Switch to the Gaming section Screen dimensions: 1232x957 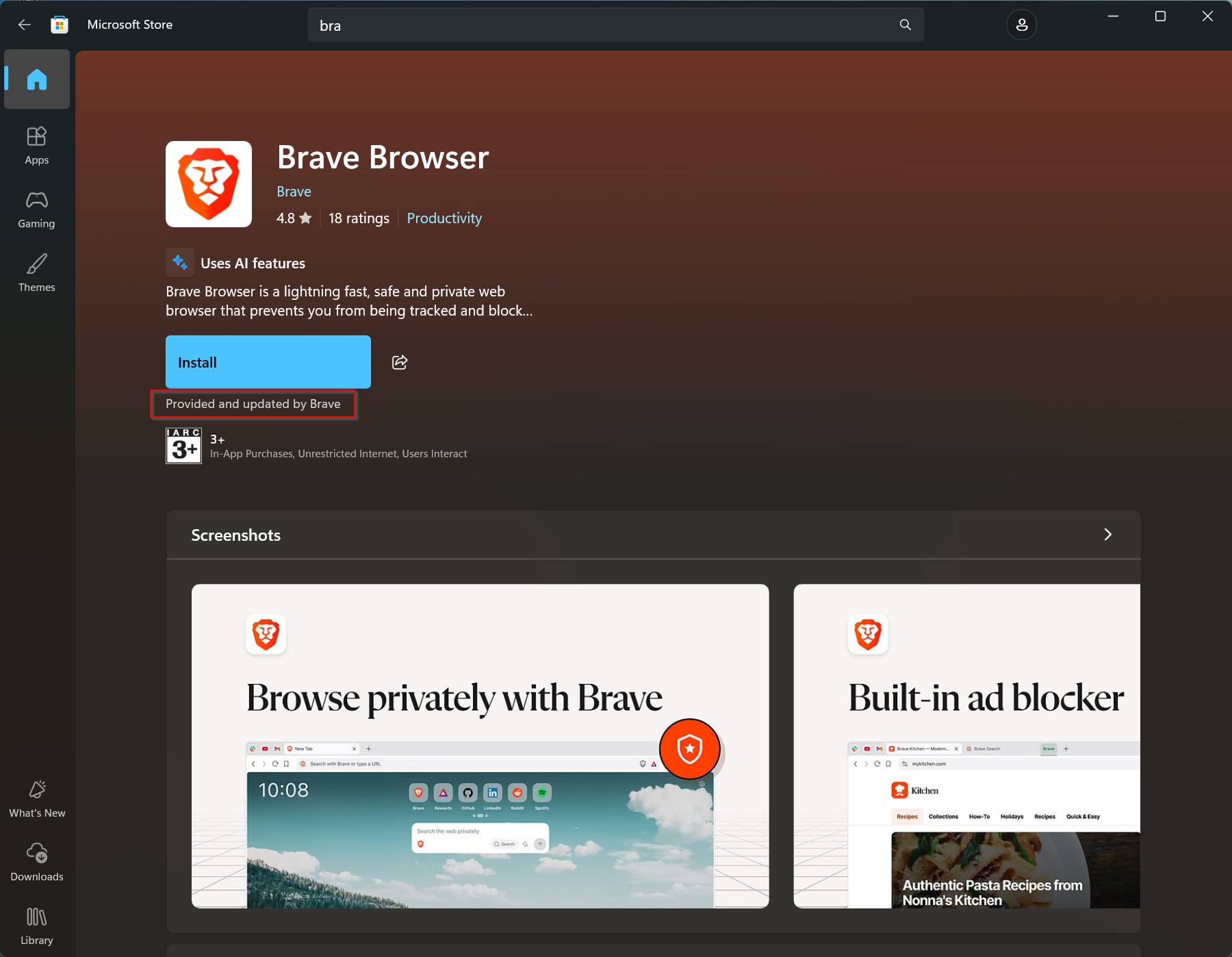[37, 209]
